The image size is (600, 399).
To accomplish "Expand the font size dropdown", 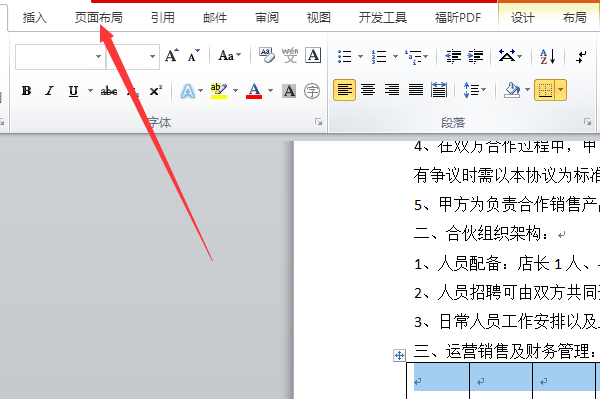I will click(x=152, y=57).
